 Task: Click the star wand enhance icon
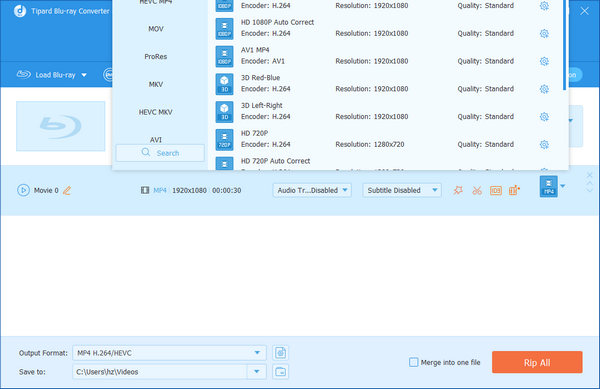(x=458, y=190)
